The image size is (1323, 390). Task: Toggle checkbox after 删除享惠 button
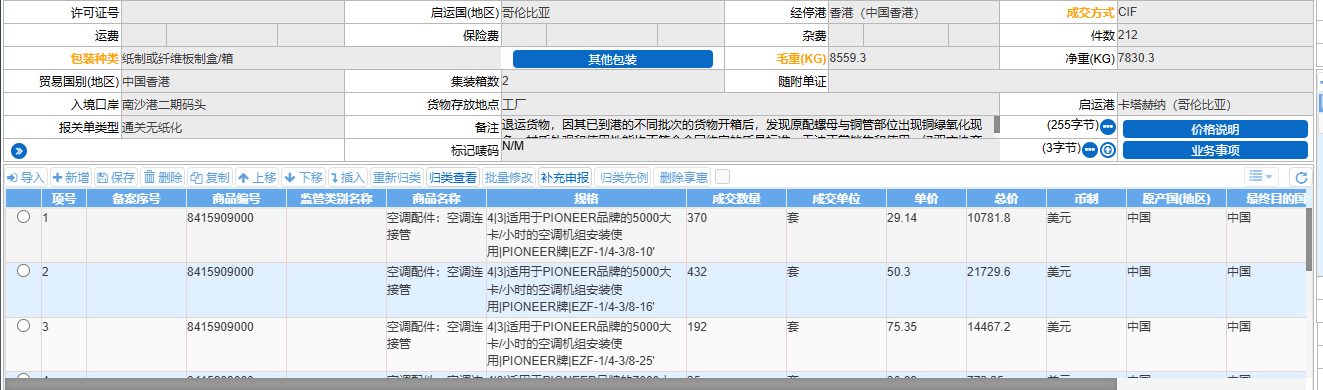point(722,176)
